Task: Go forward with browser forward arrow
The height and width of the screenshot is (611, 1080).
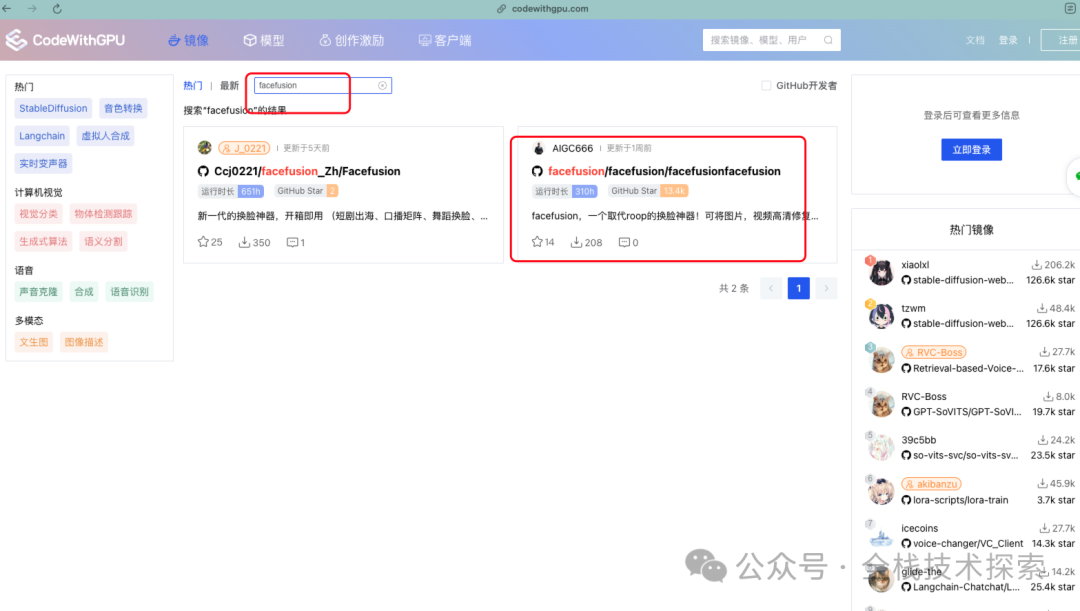Action: click(x=32, y=9)
